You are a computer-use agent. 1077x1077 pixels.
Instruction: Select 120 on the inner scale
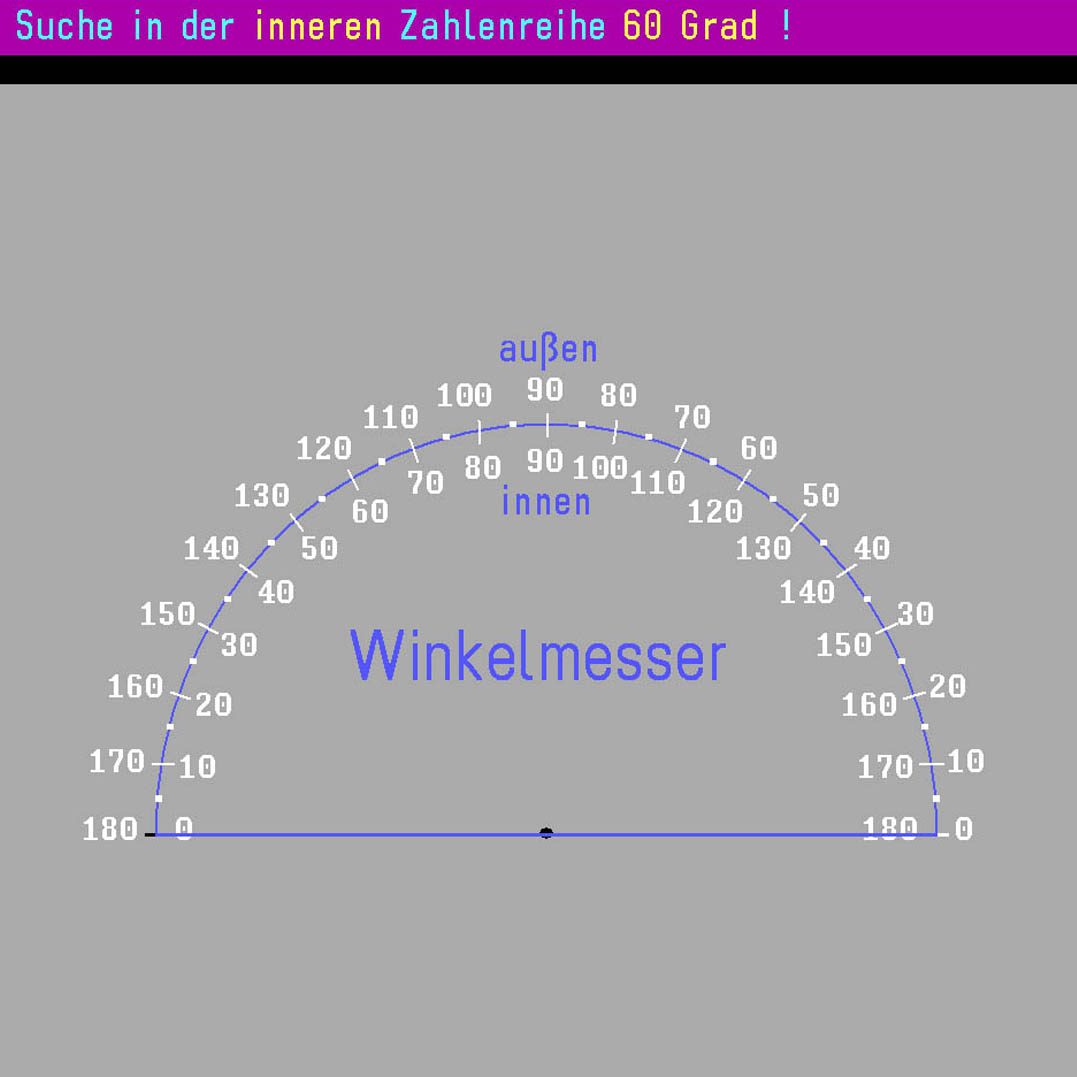tap(715, 512)
